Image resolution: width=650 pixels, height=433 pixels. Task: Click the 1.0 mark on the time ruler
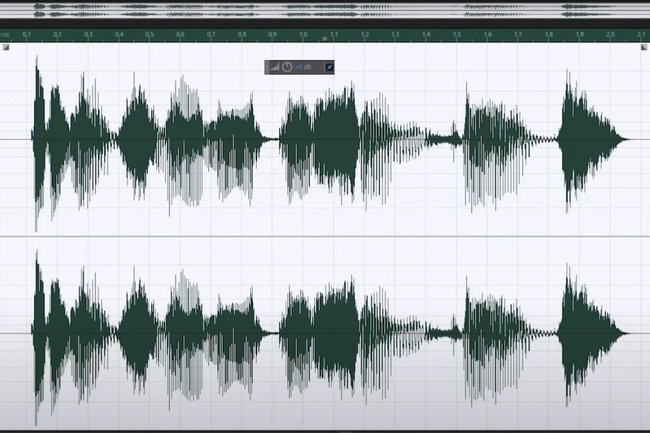[x=303, y=34]
